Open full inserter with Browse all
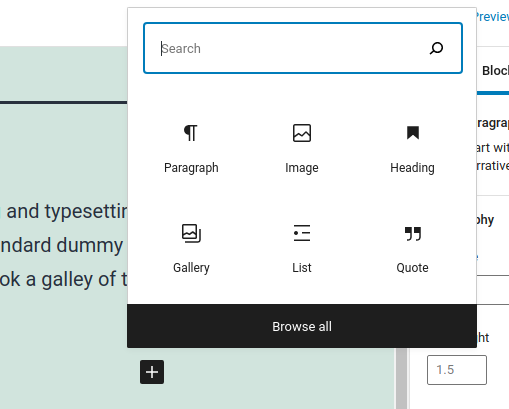The height and width of the screenshot is (409, 509). point(302,326)
